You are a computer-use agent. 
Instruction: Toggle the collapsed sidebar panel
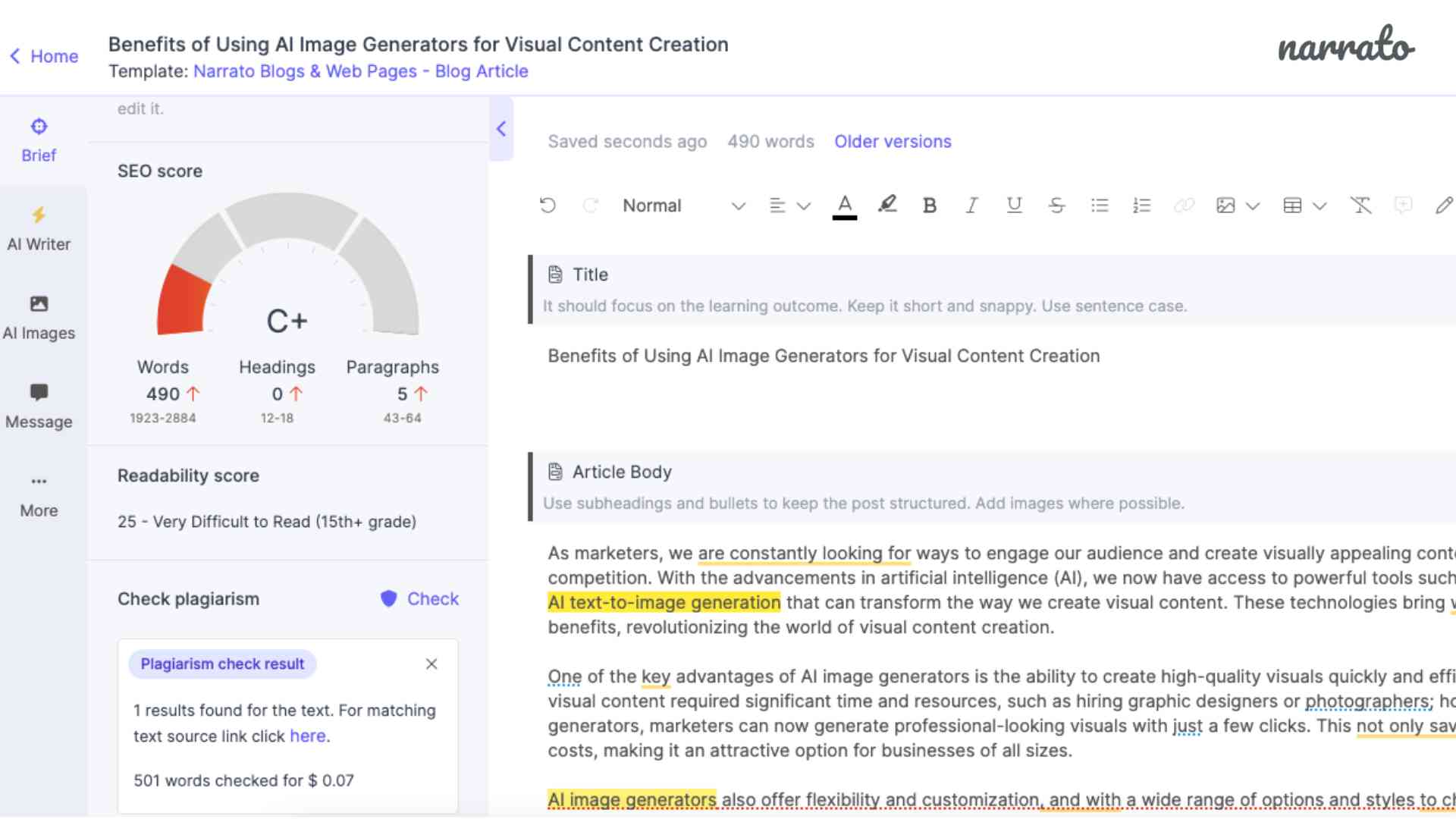tap(502, 128)
